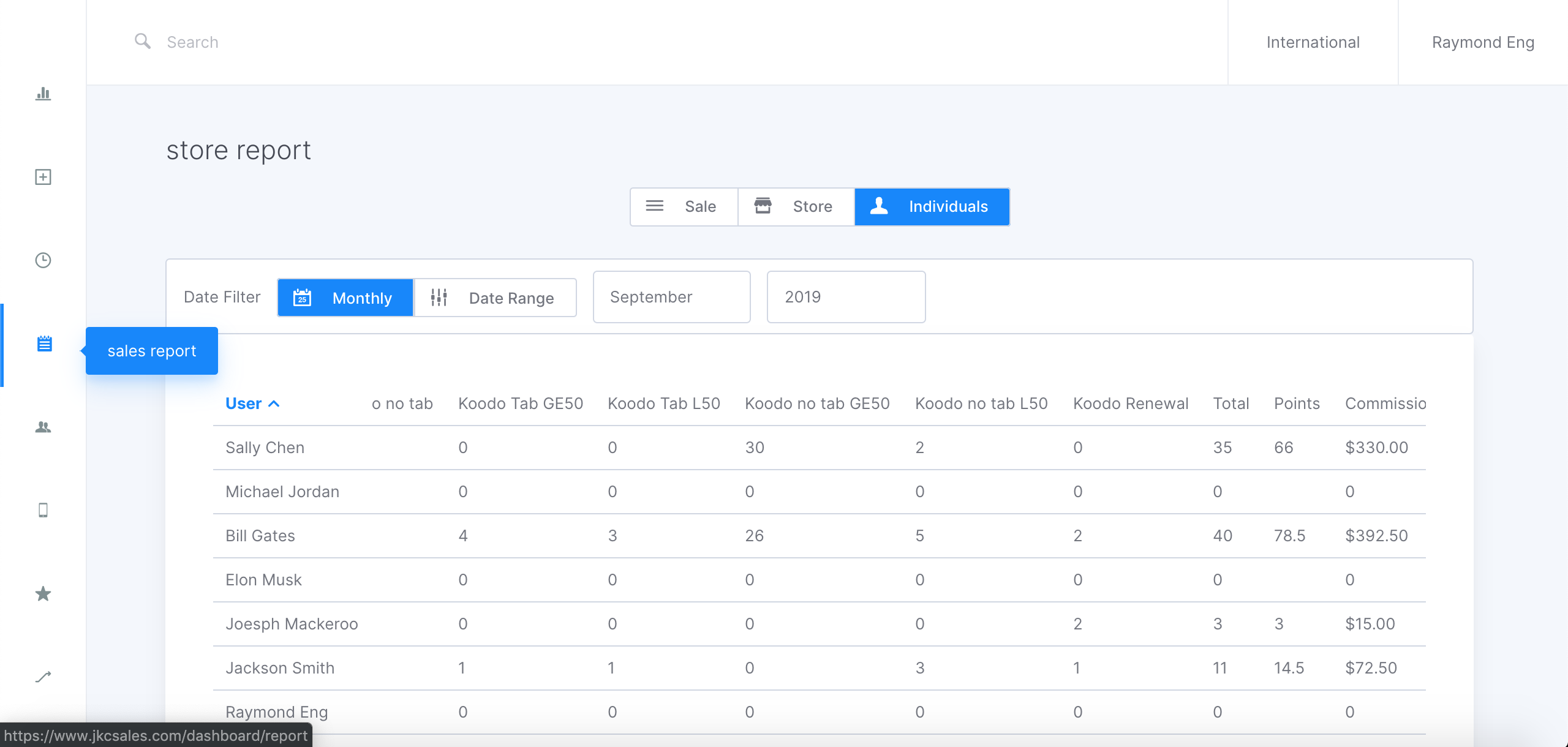Select the Sally Chen row name
The width and height of the screenshot is (1568, 747).
(x=265, y=448)
